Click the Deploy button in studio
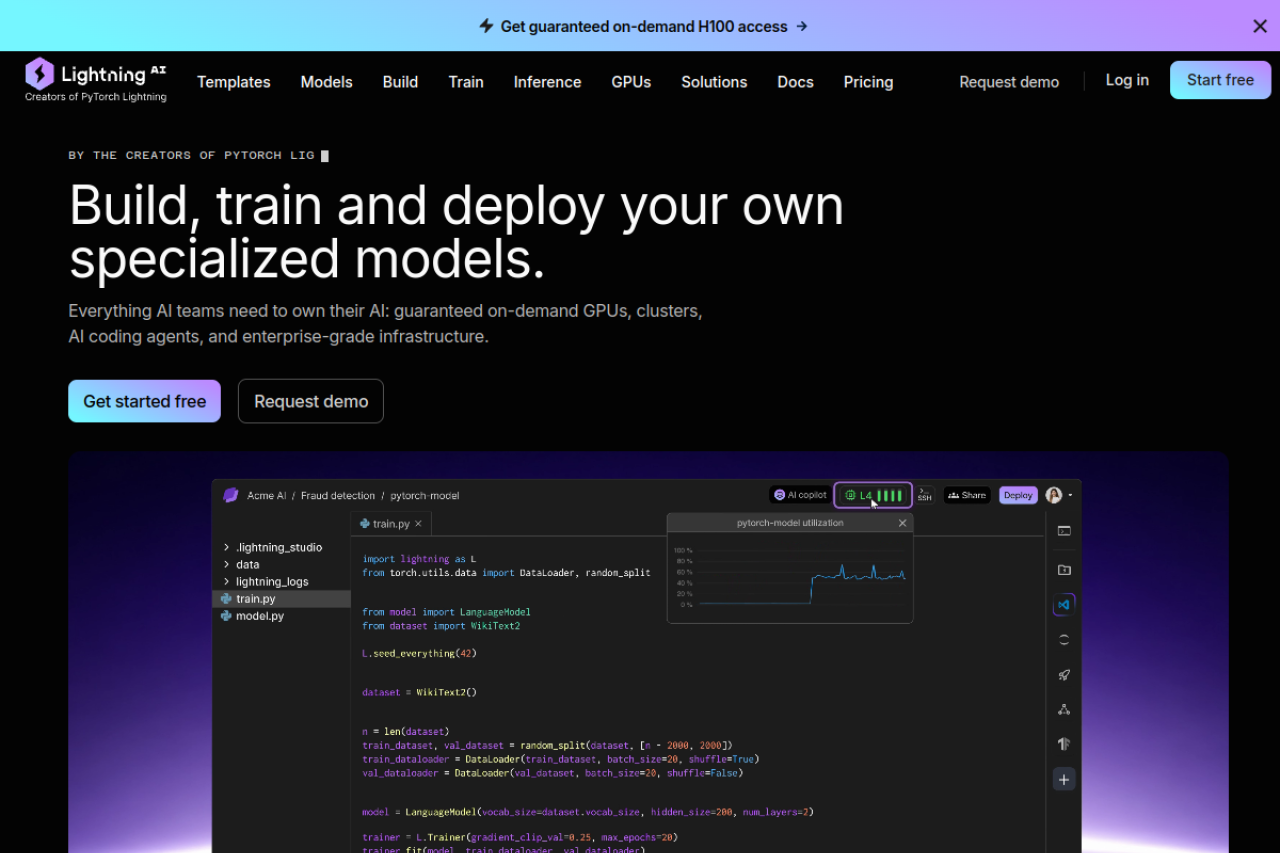Viewport: 1280px width, 853px height. pos(1018,495)
